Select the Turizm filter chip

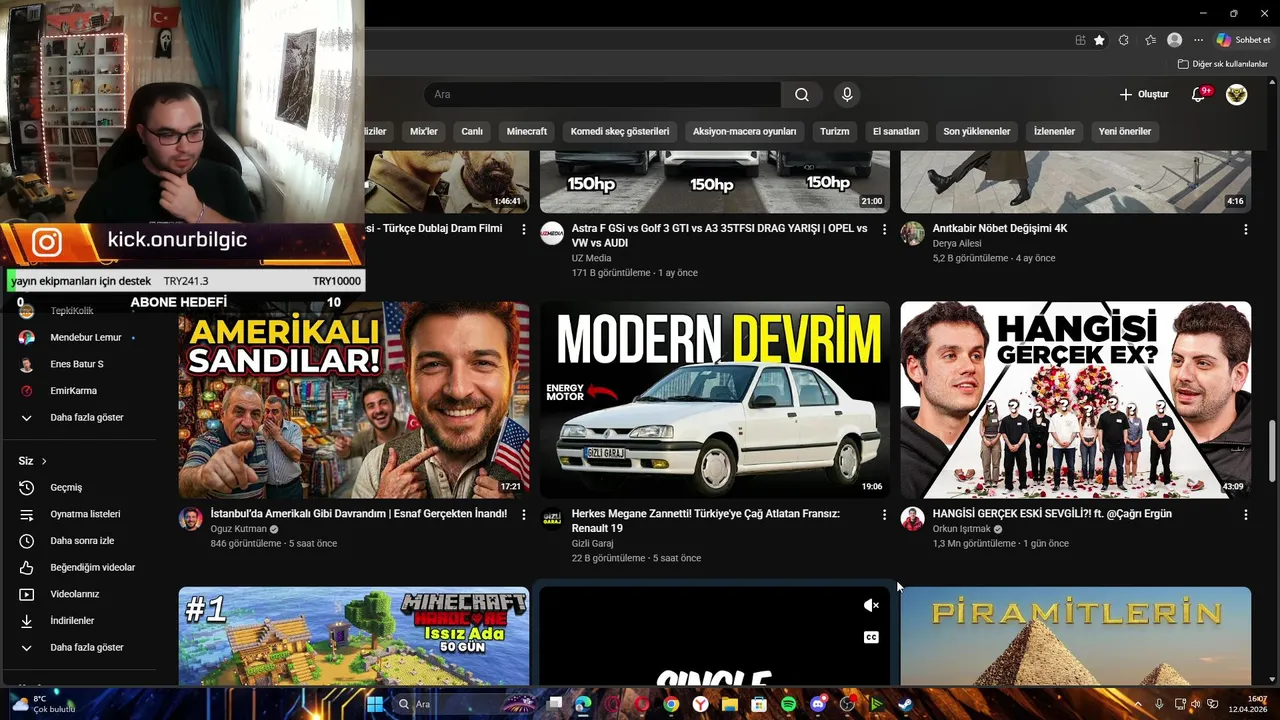835,131
